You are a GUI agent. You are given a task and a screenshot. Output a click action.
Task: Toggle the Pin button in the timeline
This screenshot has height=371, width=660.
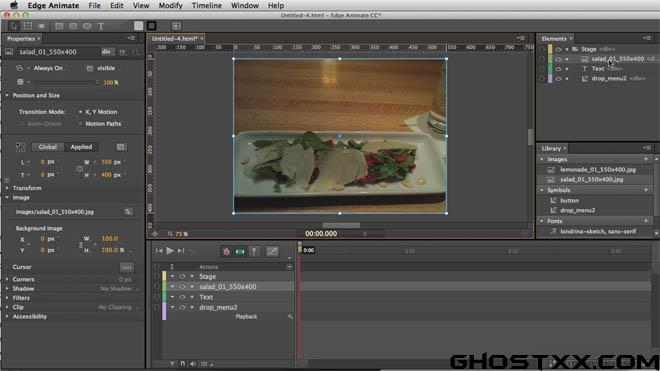254,251
